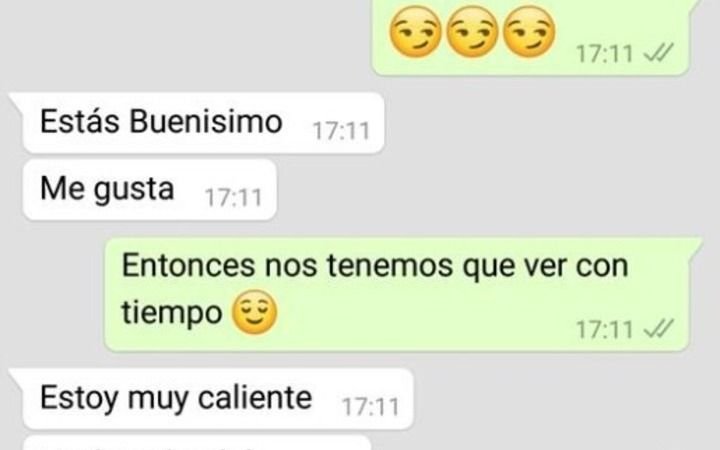The width and height of the screenshot is (720, 450).
Task: Click double check marks in the emoji-only bubble
Action: point(658,52)
